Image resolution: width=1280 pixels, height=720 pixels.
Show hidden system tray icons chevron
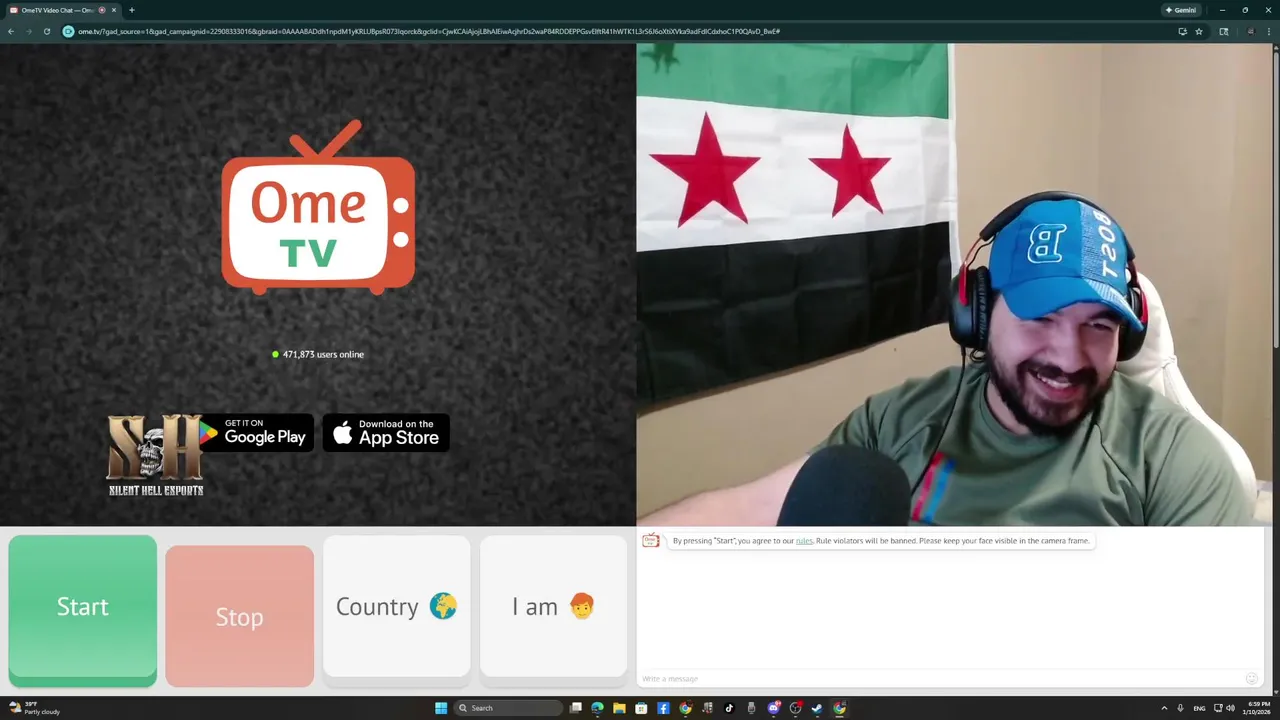tap(1164, 708)
